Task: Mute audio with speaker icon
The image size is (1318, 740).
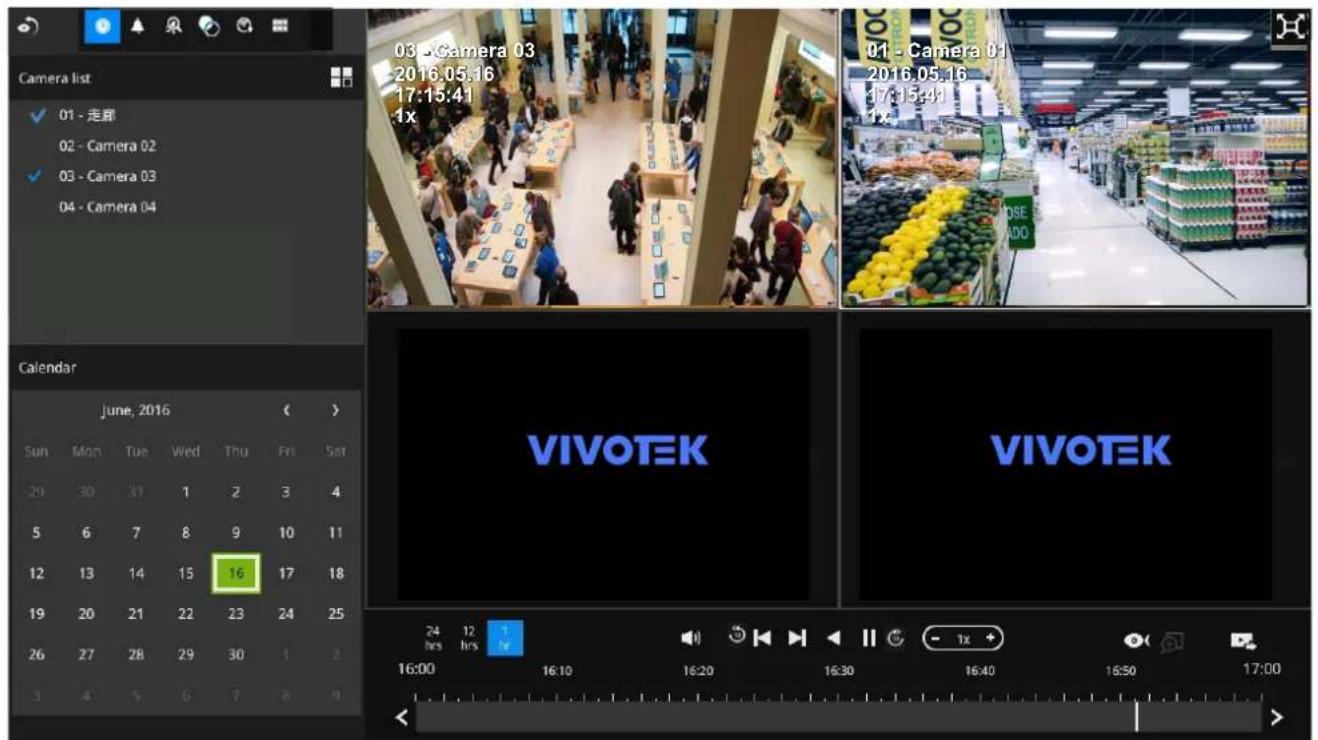Action: [691, 638]
